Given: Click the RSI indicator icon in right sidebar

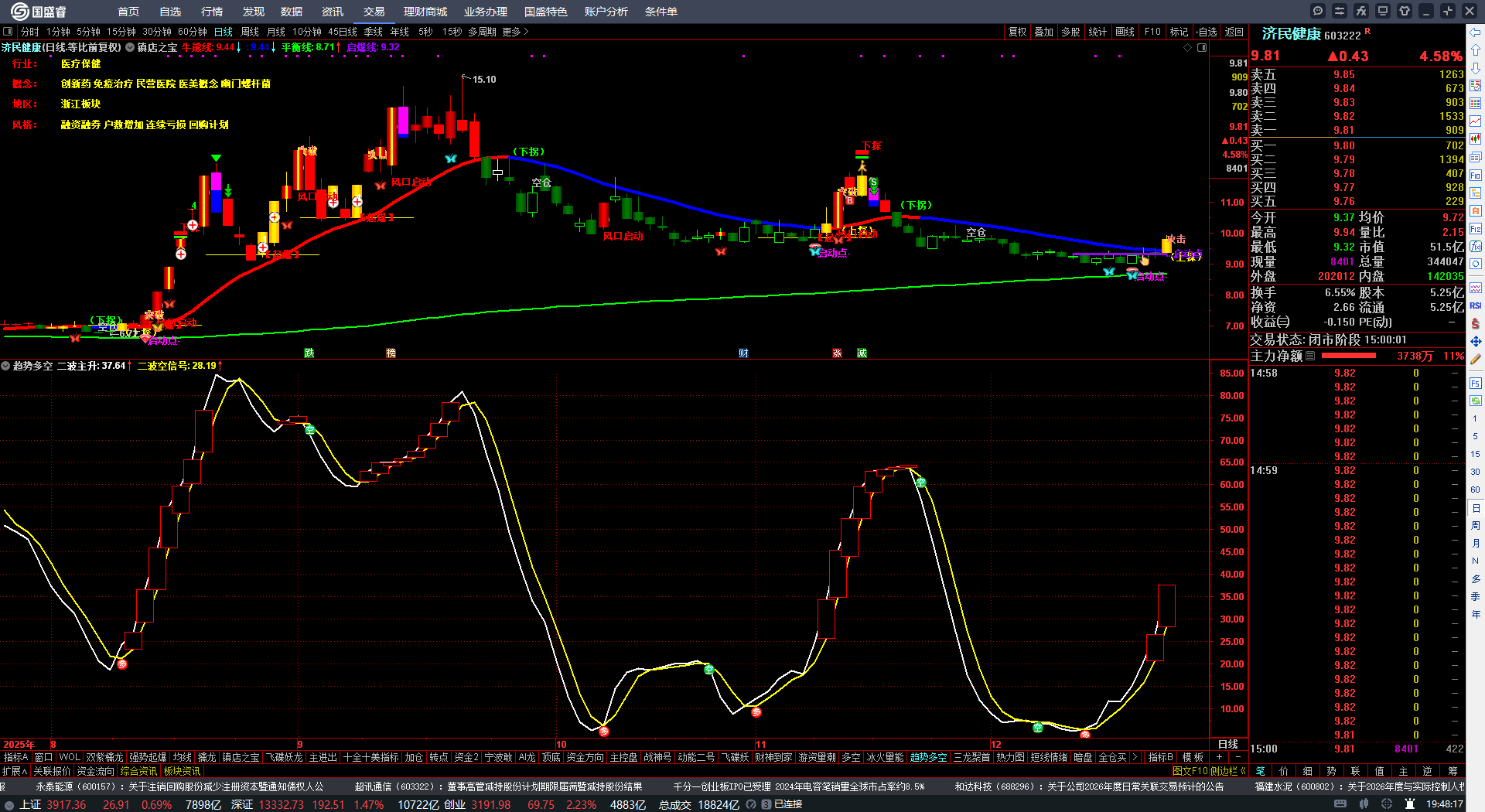Looking at the screenshot, I should [1476, 305].
